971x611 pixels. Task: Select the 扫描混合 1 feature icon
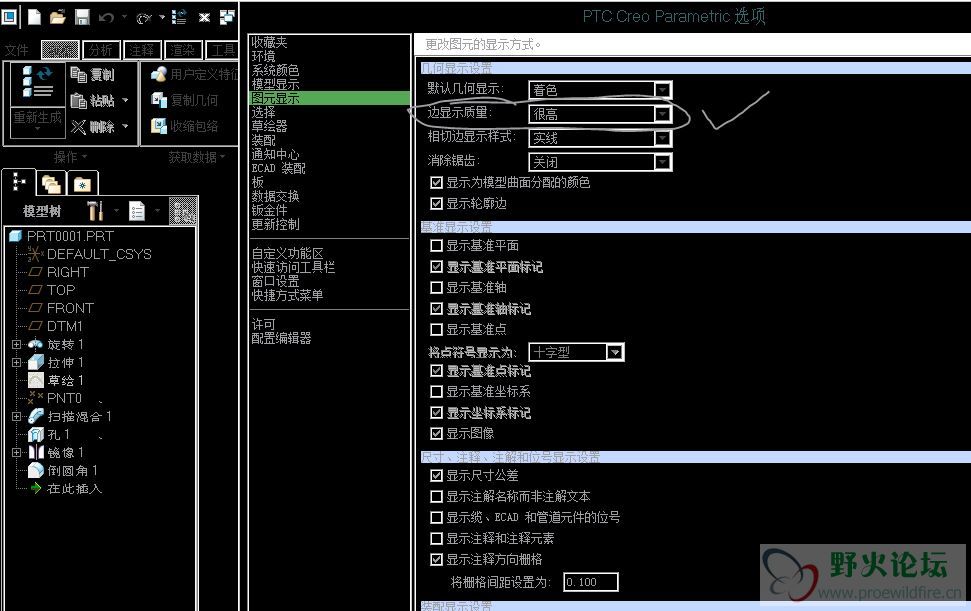(36, 416)
